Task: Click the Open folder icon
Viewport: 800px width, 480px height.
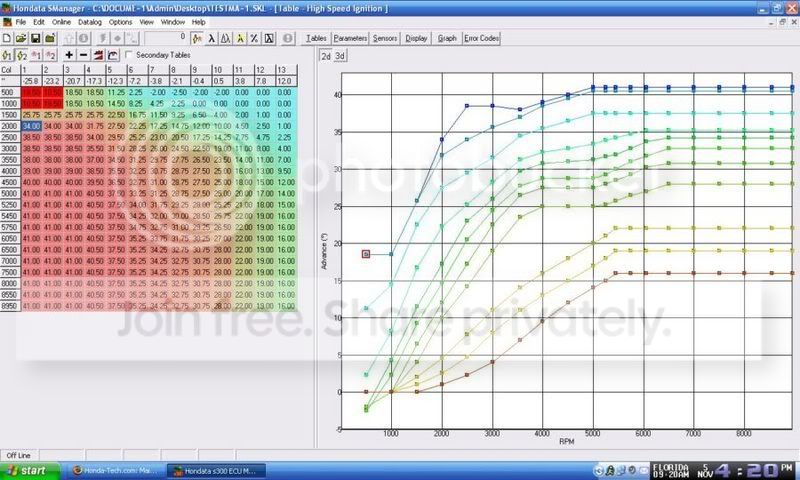Action: click(22, 38)
